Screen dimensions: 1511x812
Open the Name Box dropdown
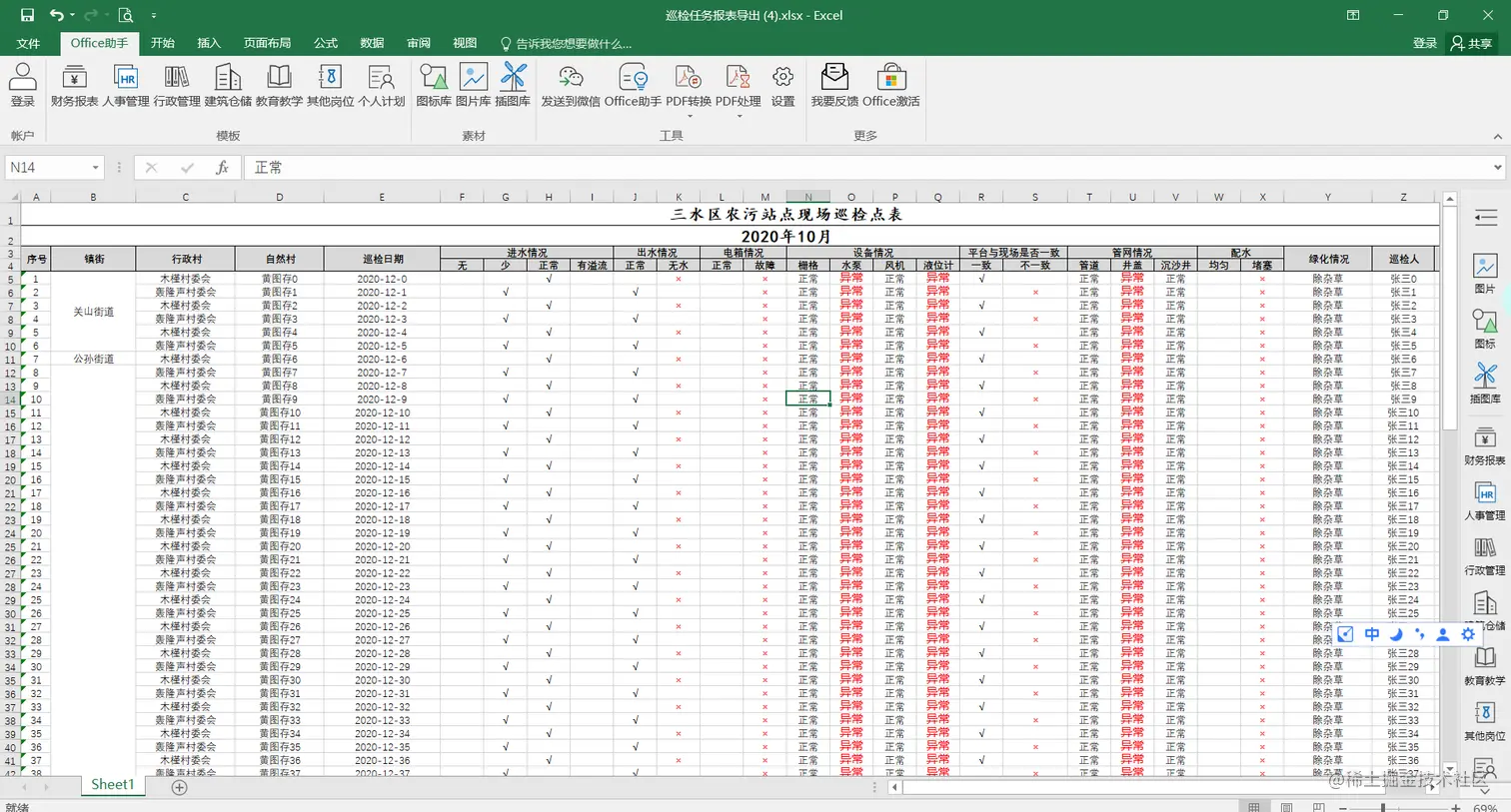(x=95, y=168)
